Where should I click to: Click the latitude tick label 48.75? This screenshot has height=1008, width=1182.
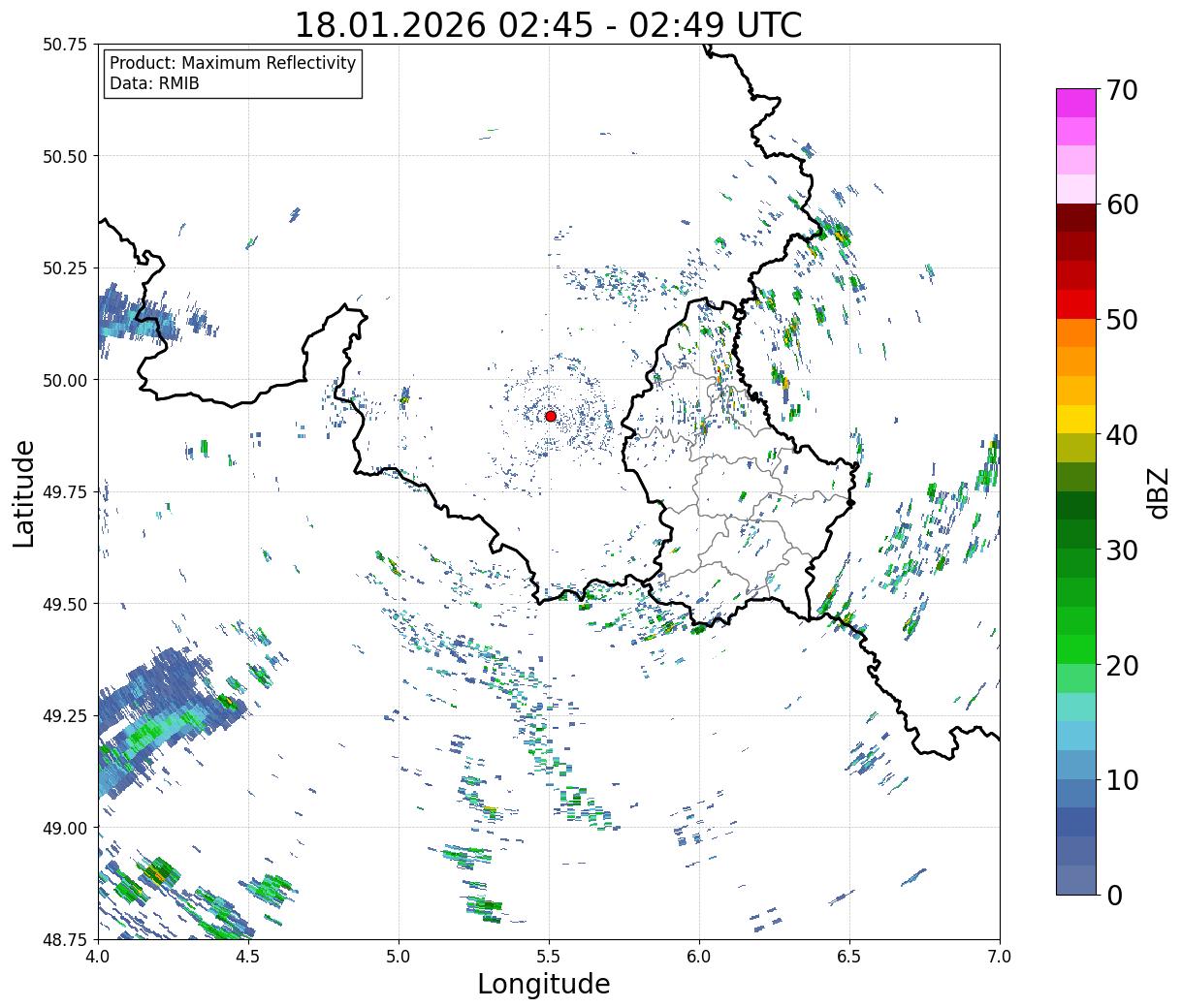(66, 940)
